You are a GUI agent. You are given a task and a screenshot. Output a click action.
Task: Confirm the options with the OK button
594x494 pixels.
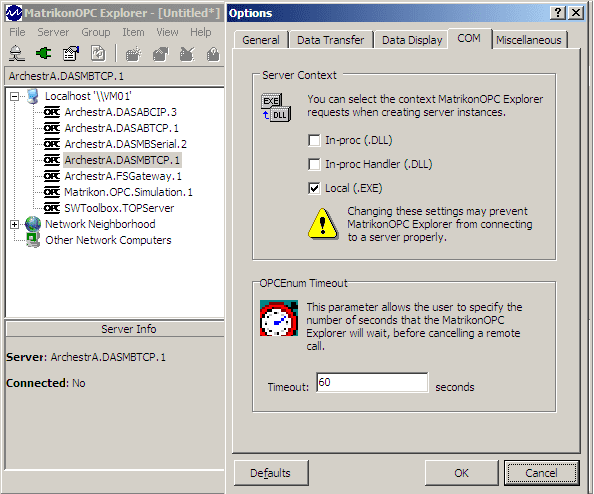click(461, 473)
